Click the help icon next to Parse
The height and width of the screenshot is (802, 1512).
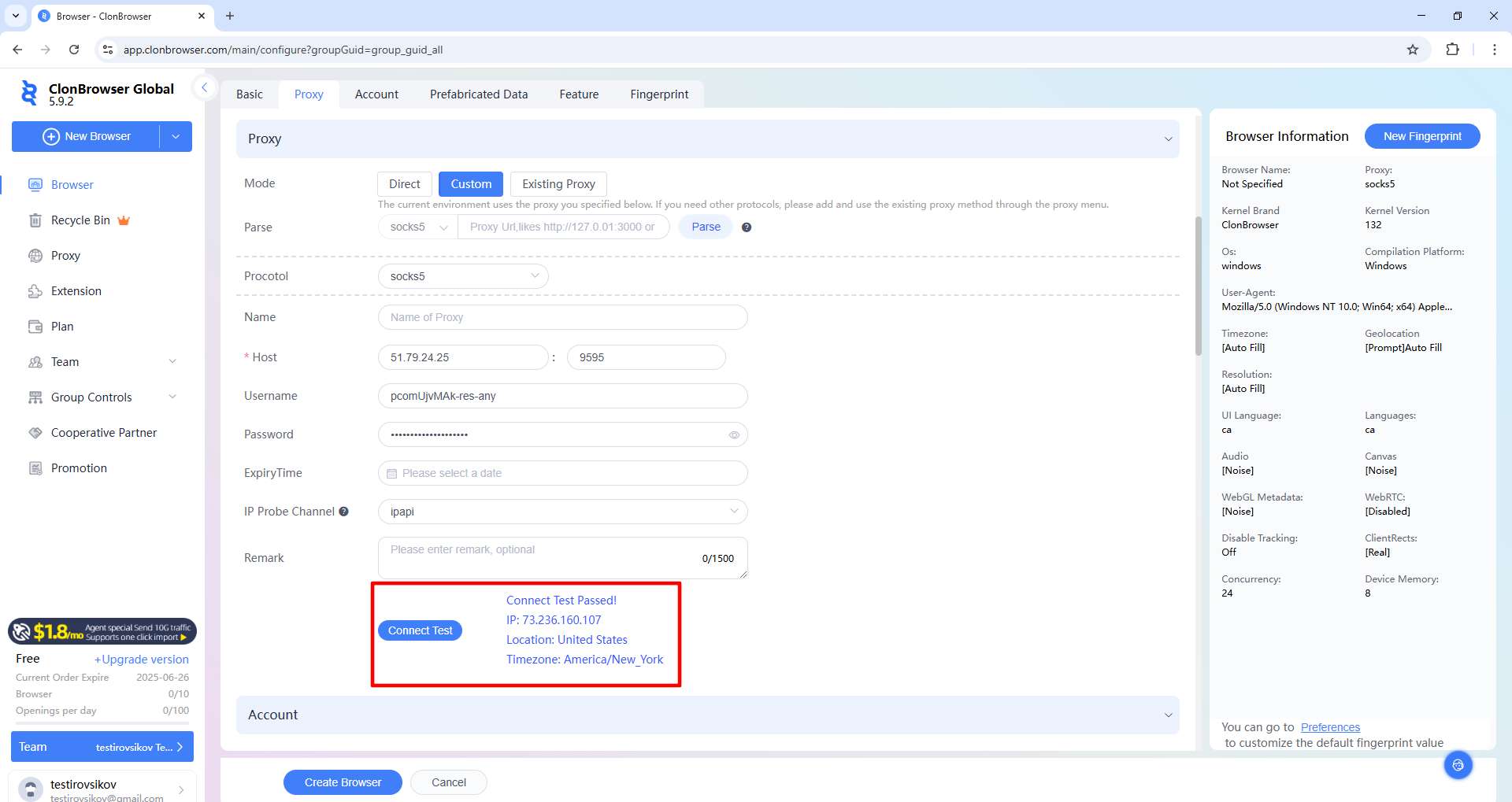coord(747,227)
